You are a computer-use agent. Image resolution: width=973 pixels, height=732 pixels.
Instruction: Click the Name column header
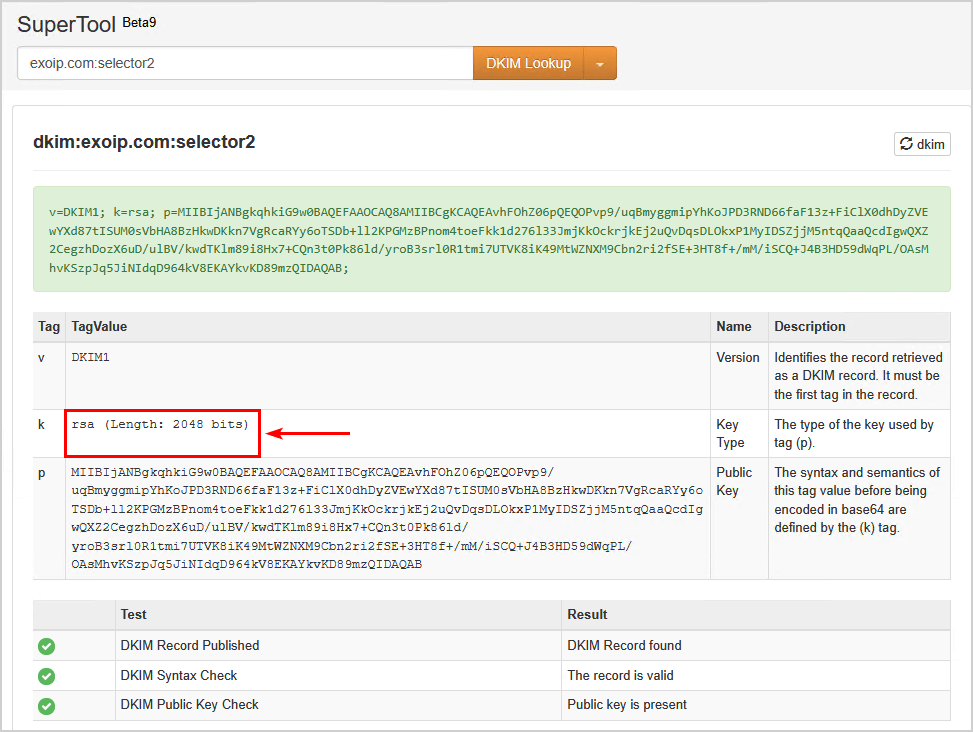click(x=733, y=327)
